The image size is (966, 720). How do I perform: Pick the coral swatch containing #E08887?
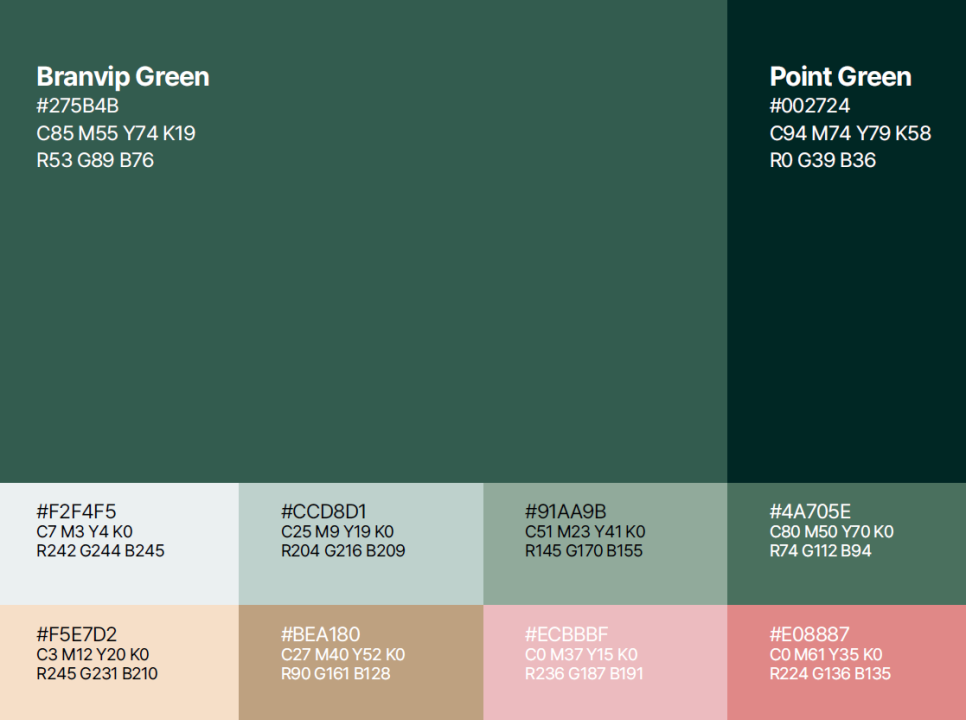pos(846,662)
